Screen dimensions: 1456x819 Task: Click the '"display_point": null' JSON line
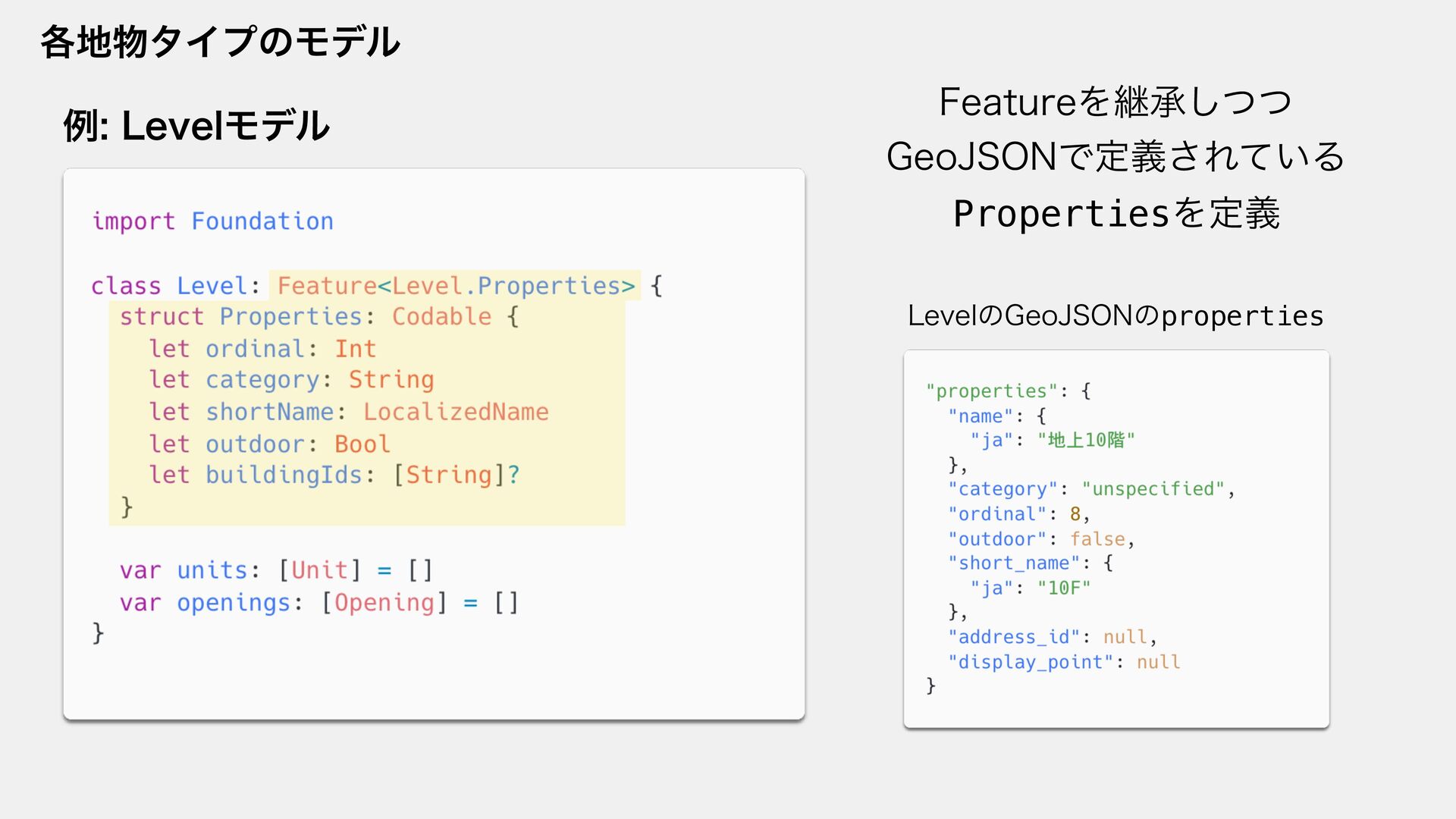click(x=1064, y=661)
